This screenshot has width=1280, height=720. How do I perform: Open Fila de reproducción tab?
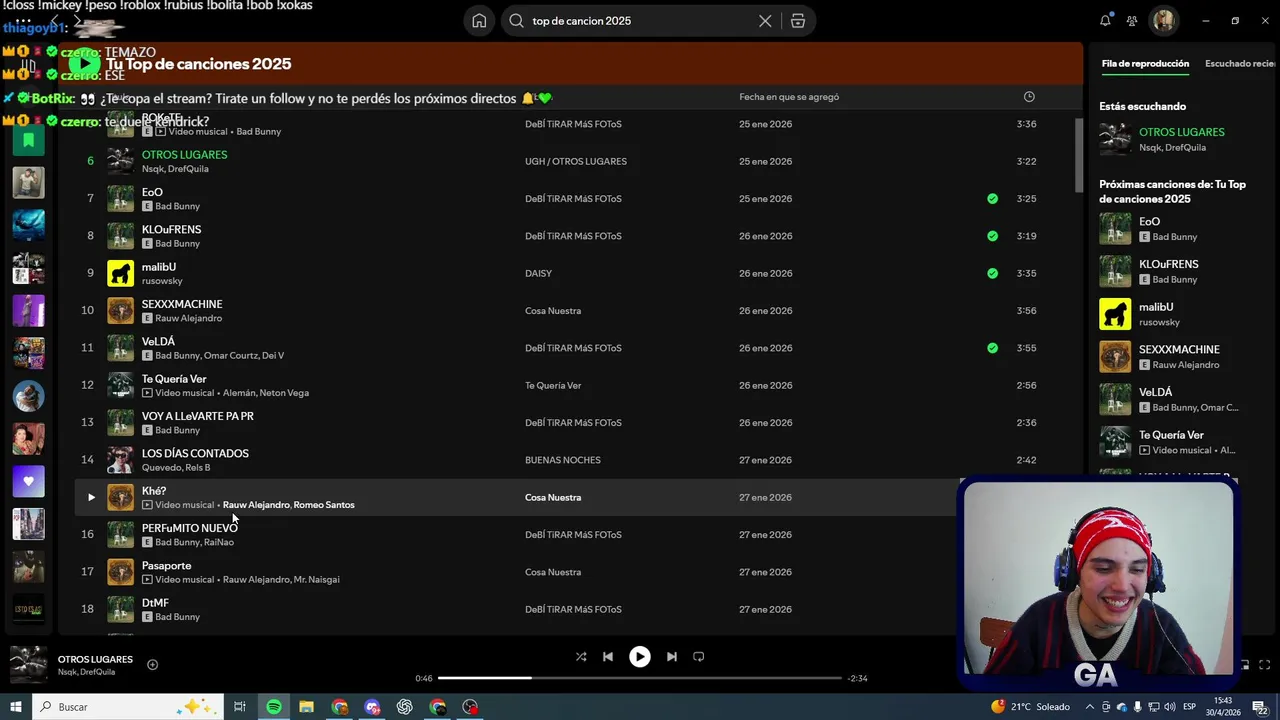point(1145,64)
